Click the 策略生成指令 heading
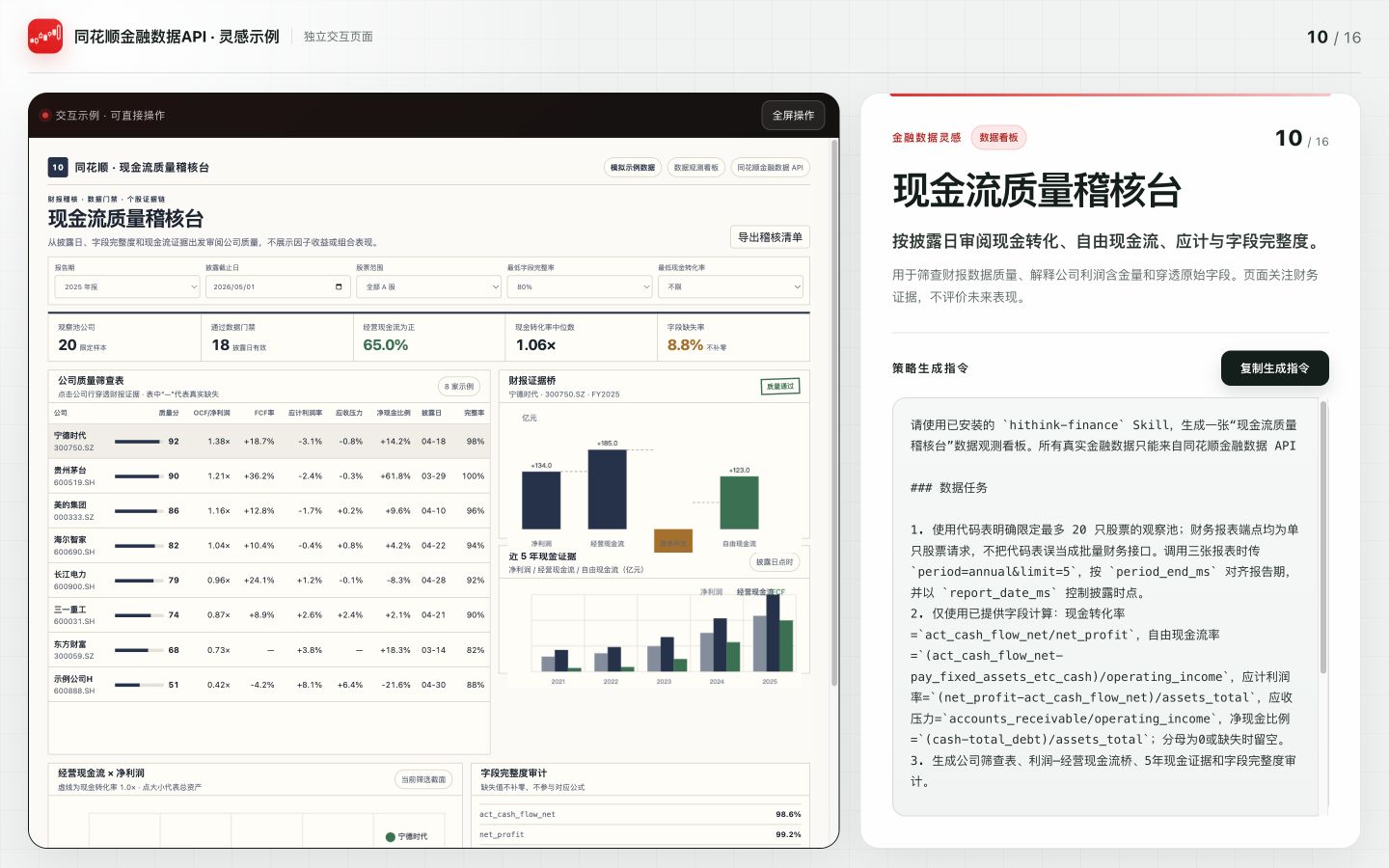Viewport: 1389px width, 868px height. coord(930,367)
